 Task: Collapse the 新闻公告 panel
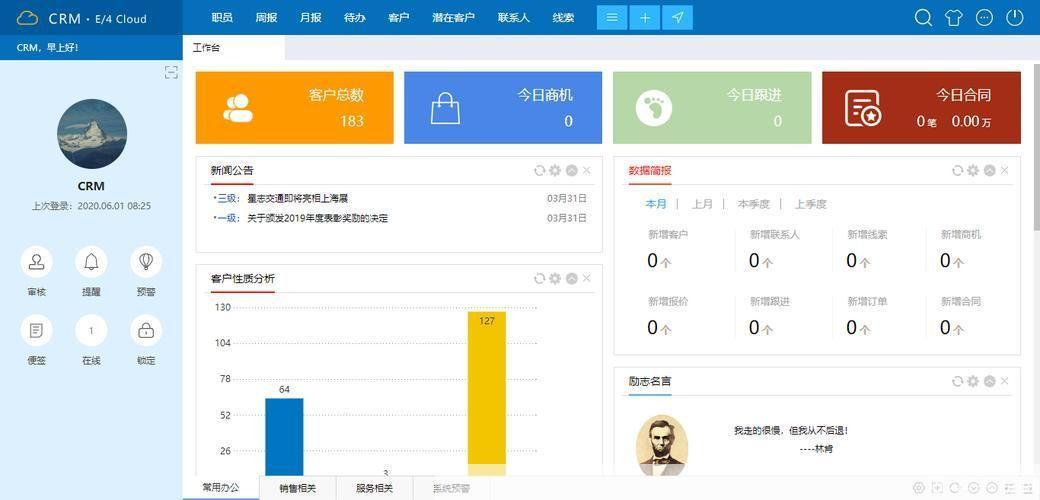571,170
